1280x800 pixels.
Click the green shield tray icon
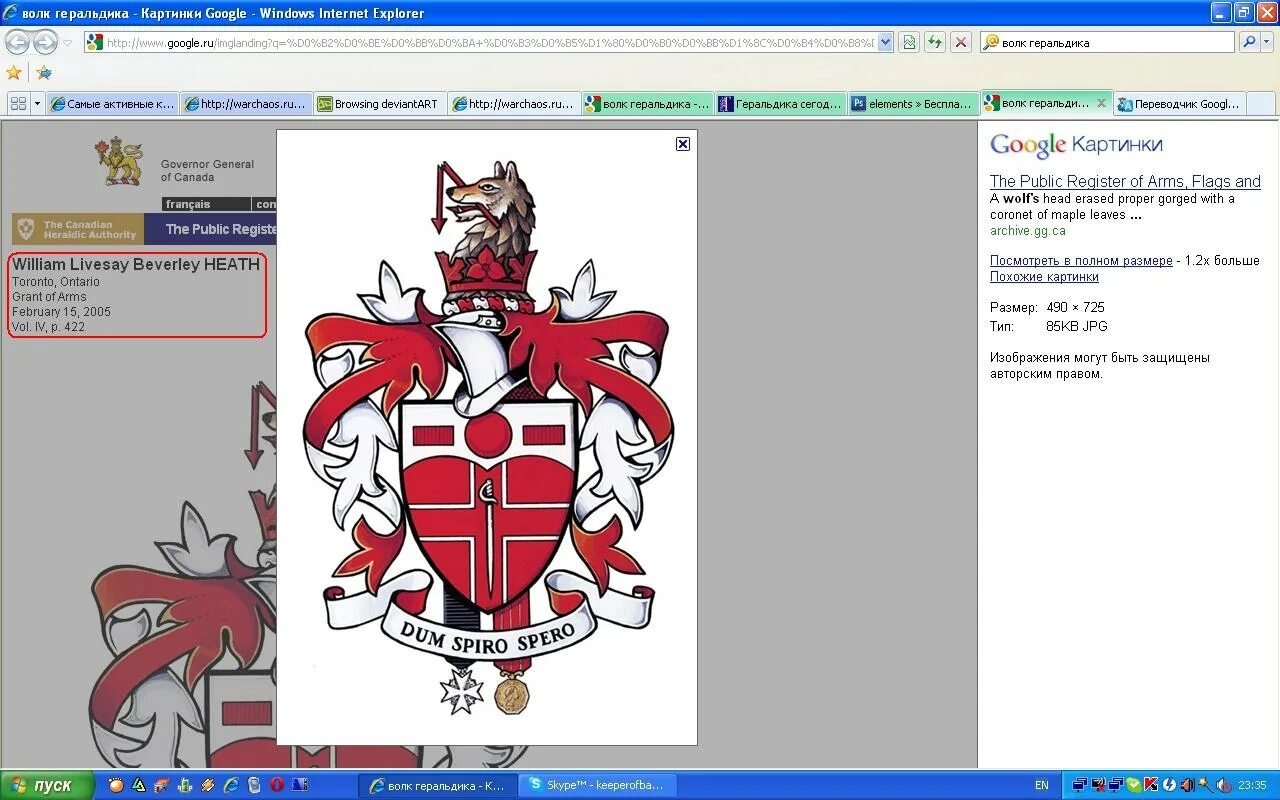click(1134, 785)
